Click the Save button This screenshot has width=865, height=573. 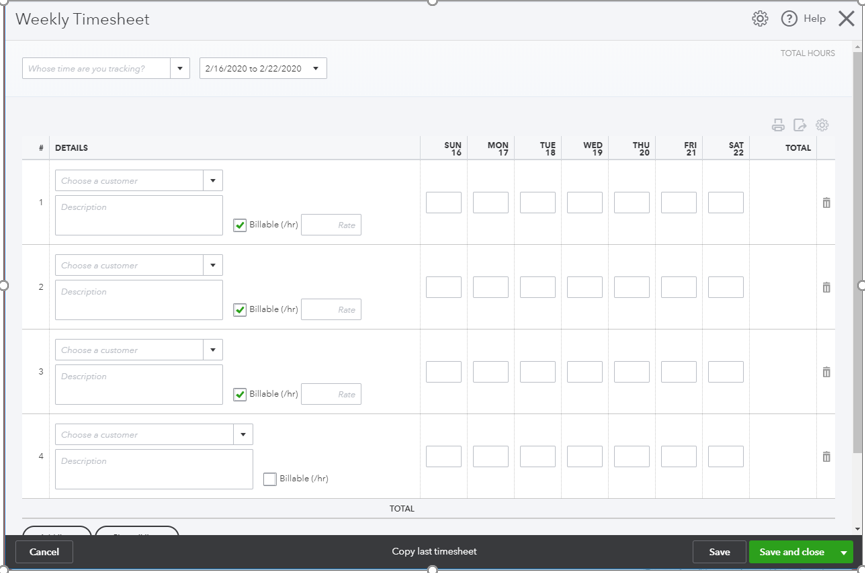tap(719, 552)
